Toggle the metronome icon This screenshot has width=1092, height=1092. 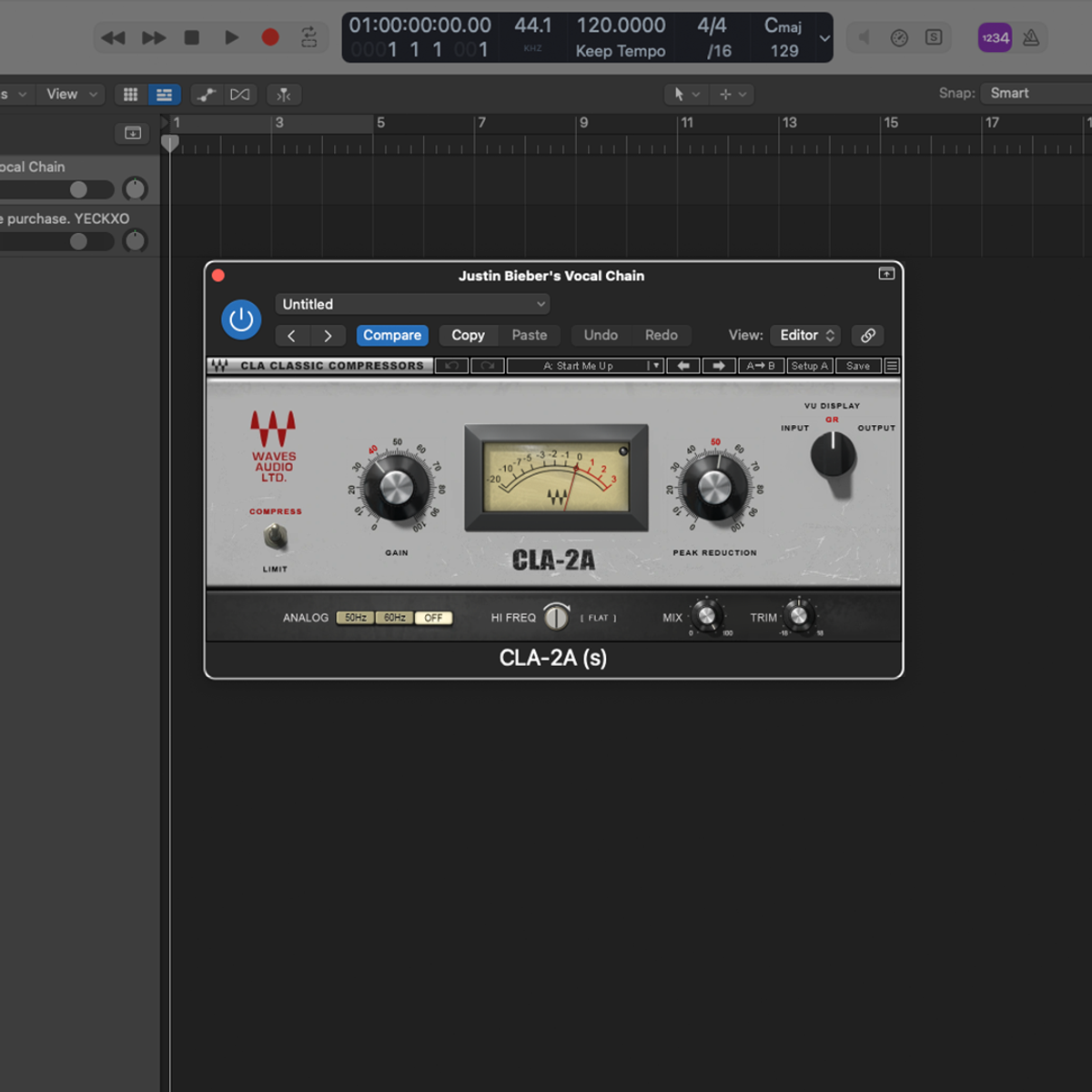coord(1031,37)
